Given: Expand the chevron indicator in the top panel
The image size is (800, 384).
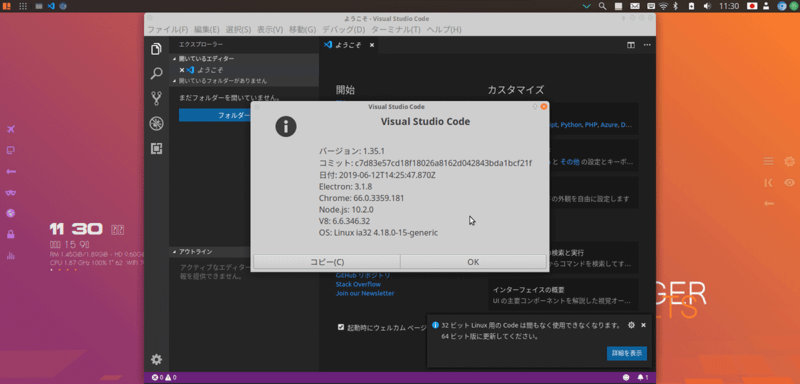Looking at the screenshot, I should (x=587, y=6).
